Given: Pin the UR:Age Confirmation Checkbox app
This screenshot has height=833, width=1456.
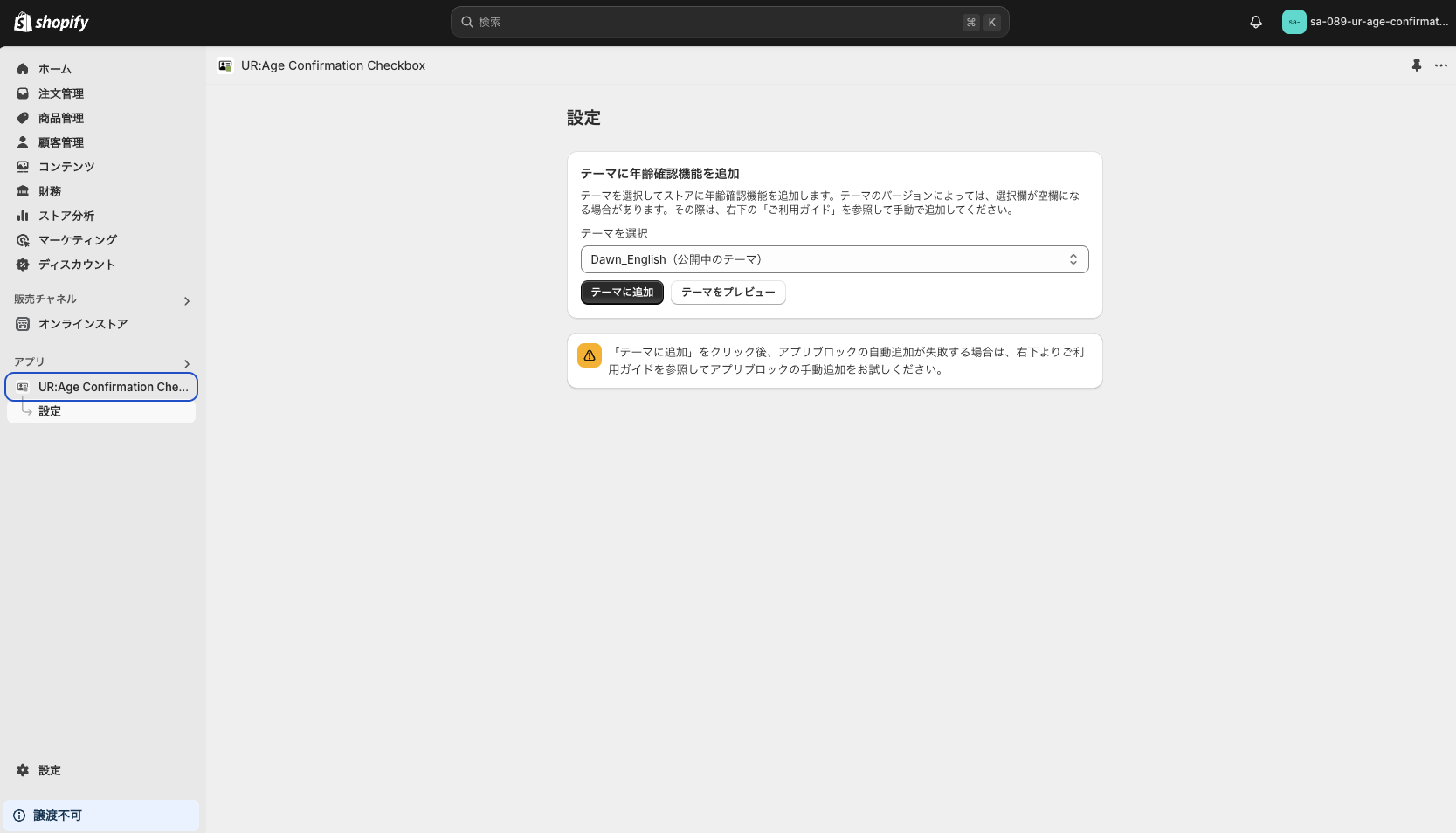Looking at the screenshot, I should click(1417, 65).
